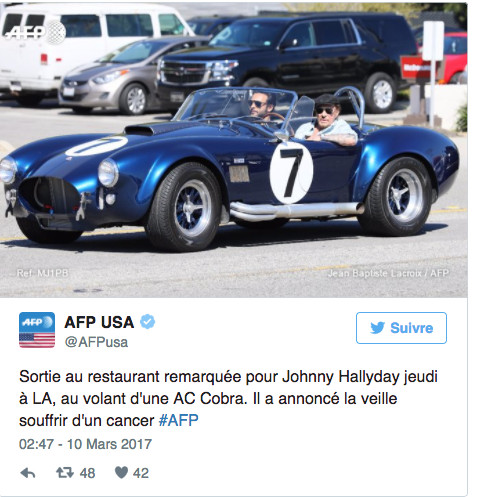Click the retweet icon
The width and height of the screenshot is (485, 497).
[65, 472]
